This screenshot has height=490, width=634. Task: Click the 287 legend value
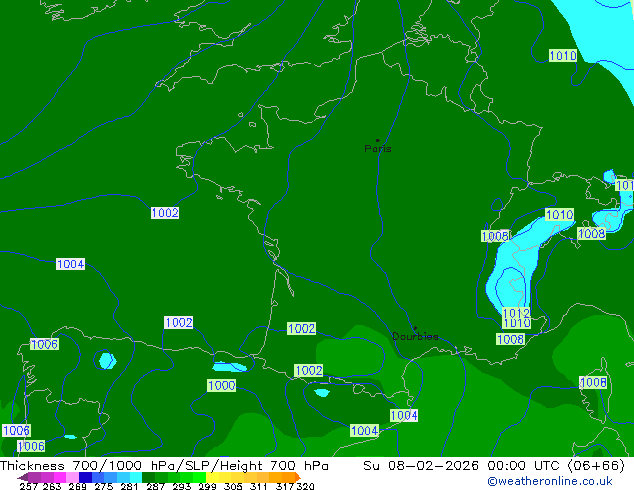point(155,486)
